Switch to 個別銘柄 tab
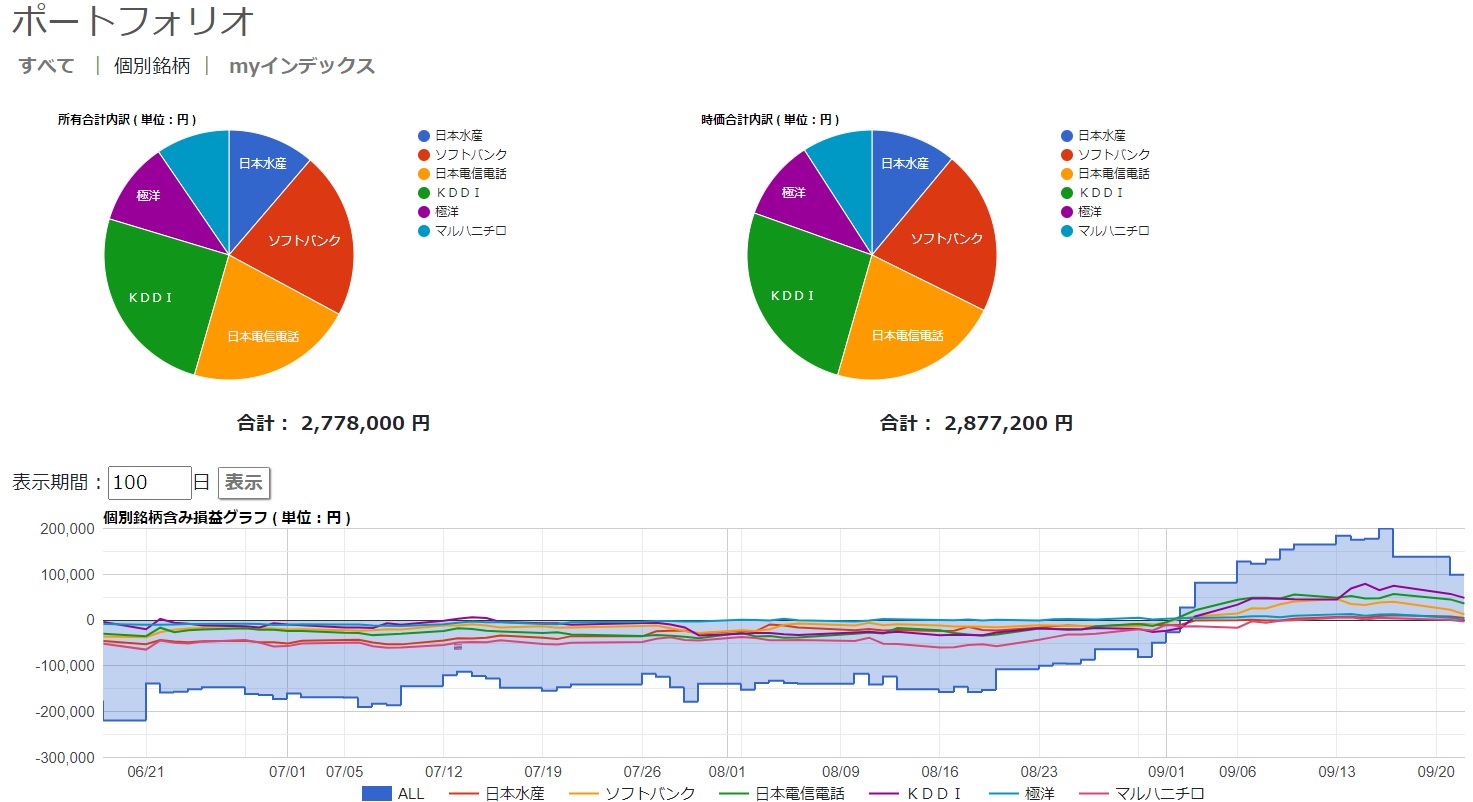The height and width of the screenshot is (802, 1473). pos(152,66)
